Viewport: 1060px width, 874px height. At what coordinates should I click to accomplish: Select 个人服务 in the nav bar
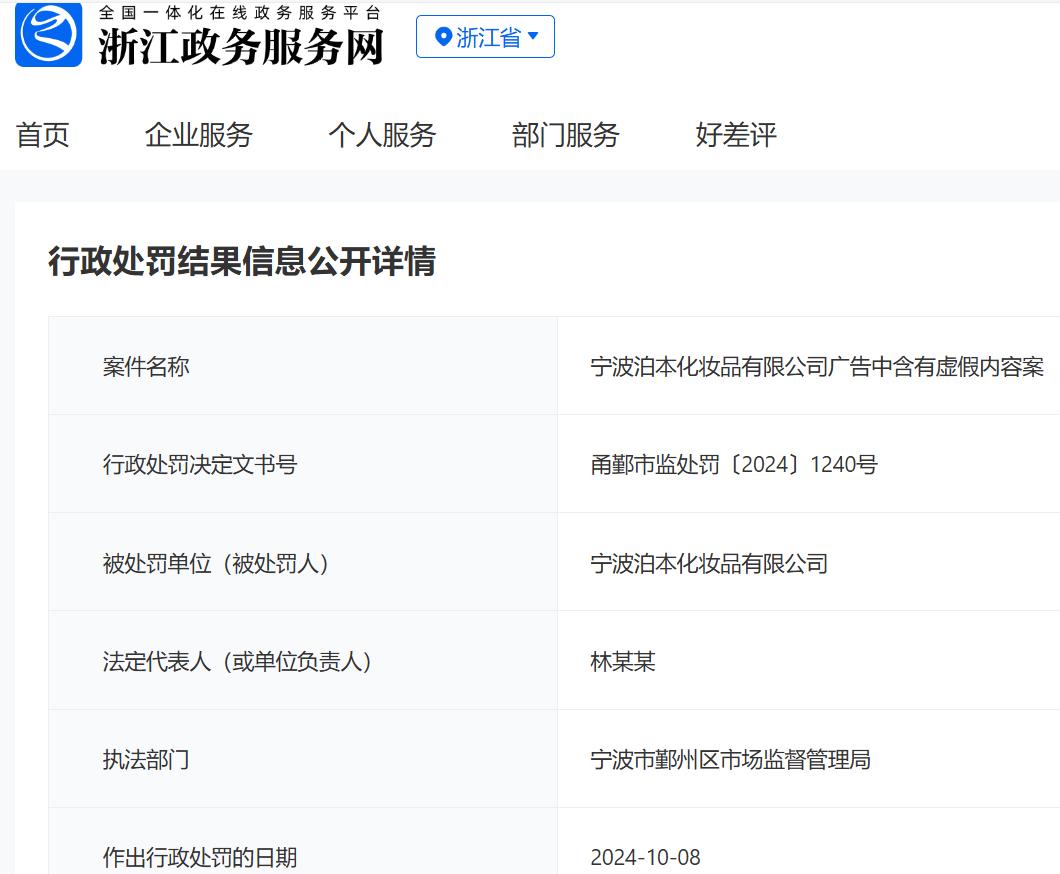382,135
